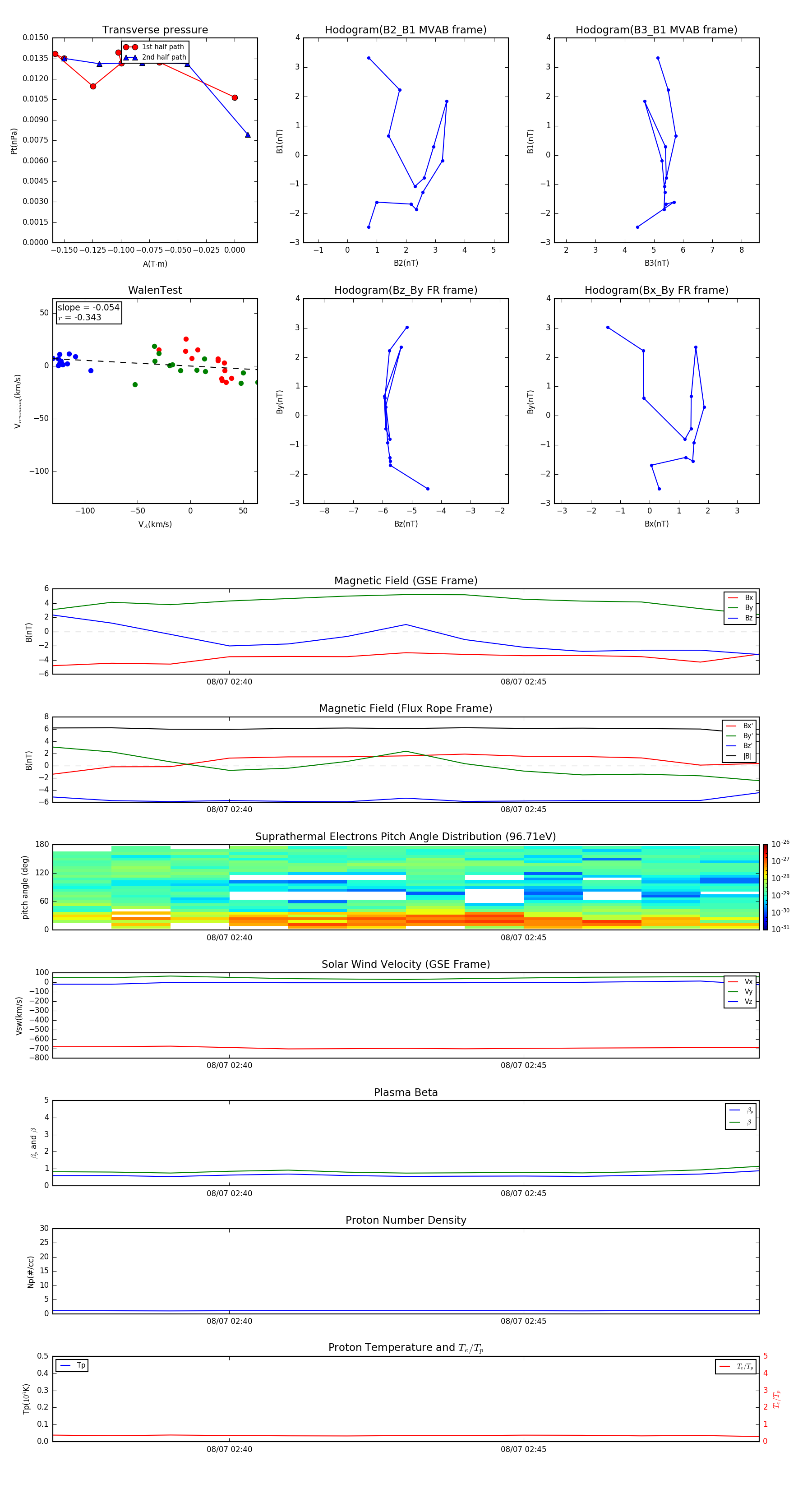
Task: Click the "Magnetic Field (Flux Rope Frame)" title
Action: click(x=406, y=709)
